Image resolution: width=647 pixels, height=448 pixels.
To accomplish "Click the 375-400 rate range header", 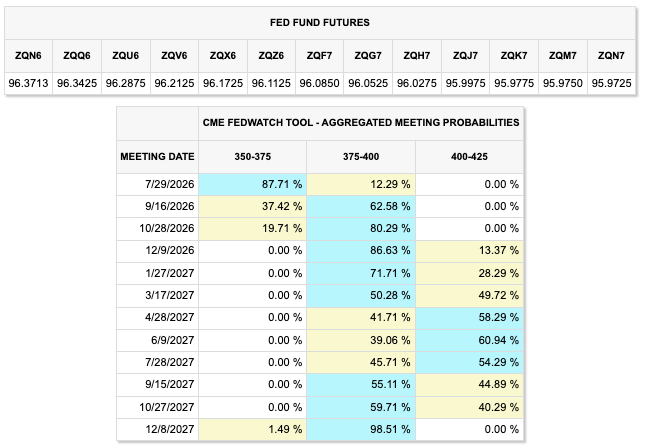I will (361, 157).
